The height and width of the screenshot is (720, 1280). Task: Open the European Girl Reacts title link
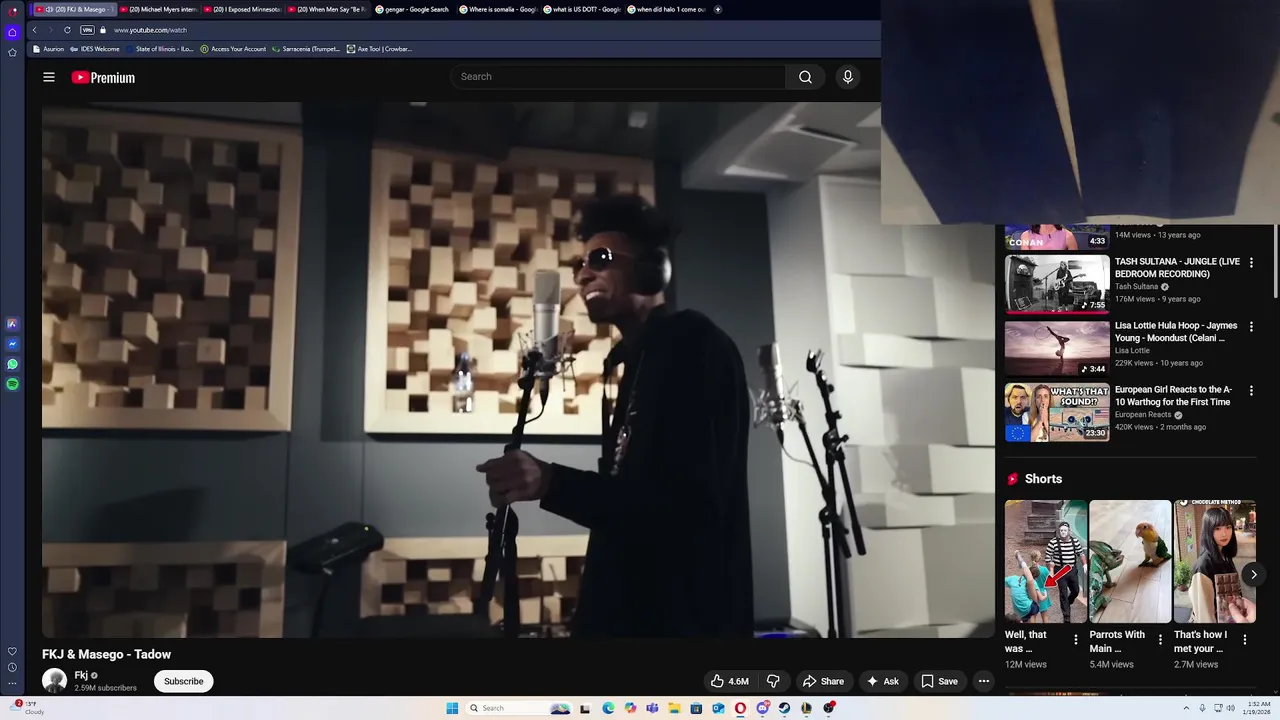click(1173, 396)
